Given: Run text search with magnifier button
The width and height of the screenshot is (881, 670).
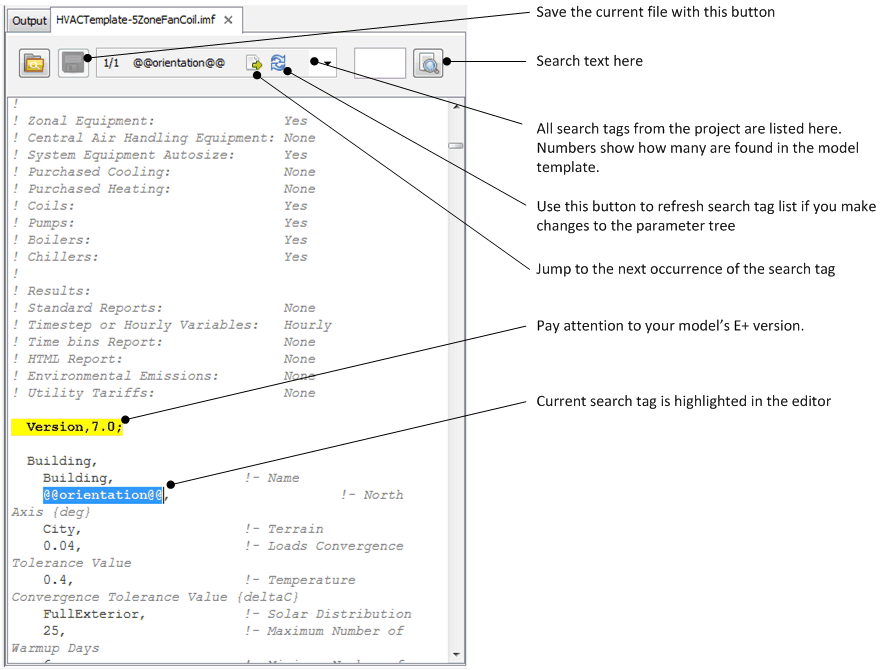Looking at the screenshot, I should coord(428,63).
